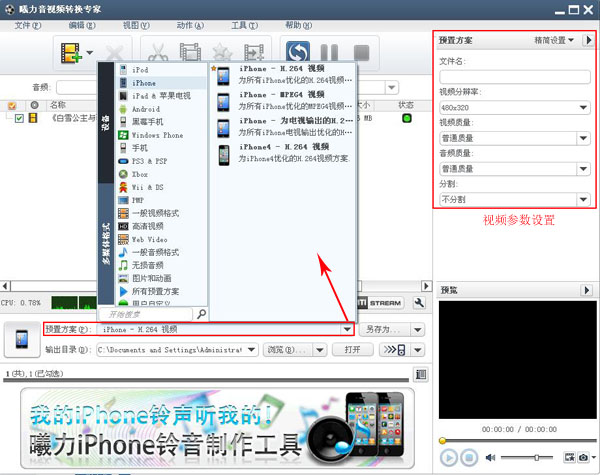Select the iPhone device category
The width and height of the screenshot is (600, 475).
coord(161,83)
